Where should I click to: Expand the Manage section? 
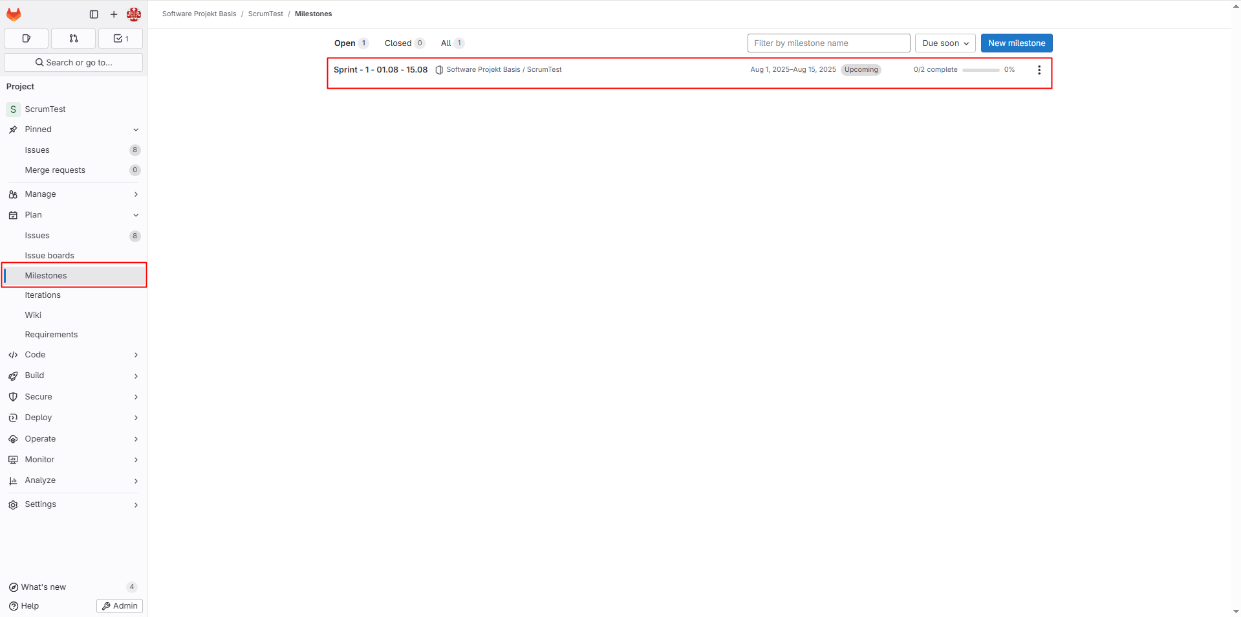(x=74, y=194)
